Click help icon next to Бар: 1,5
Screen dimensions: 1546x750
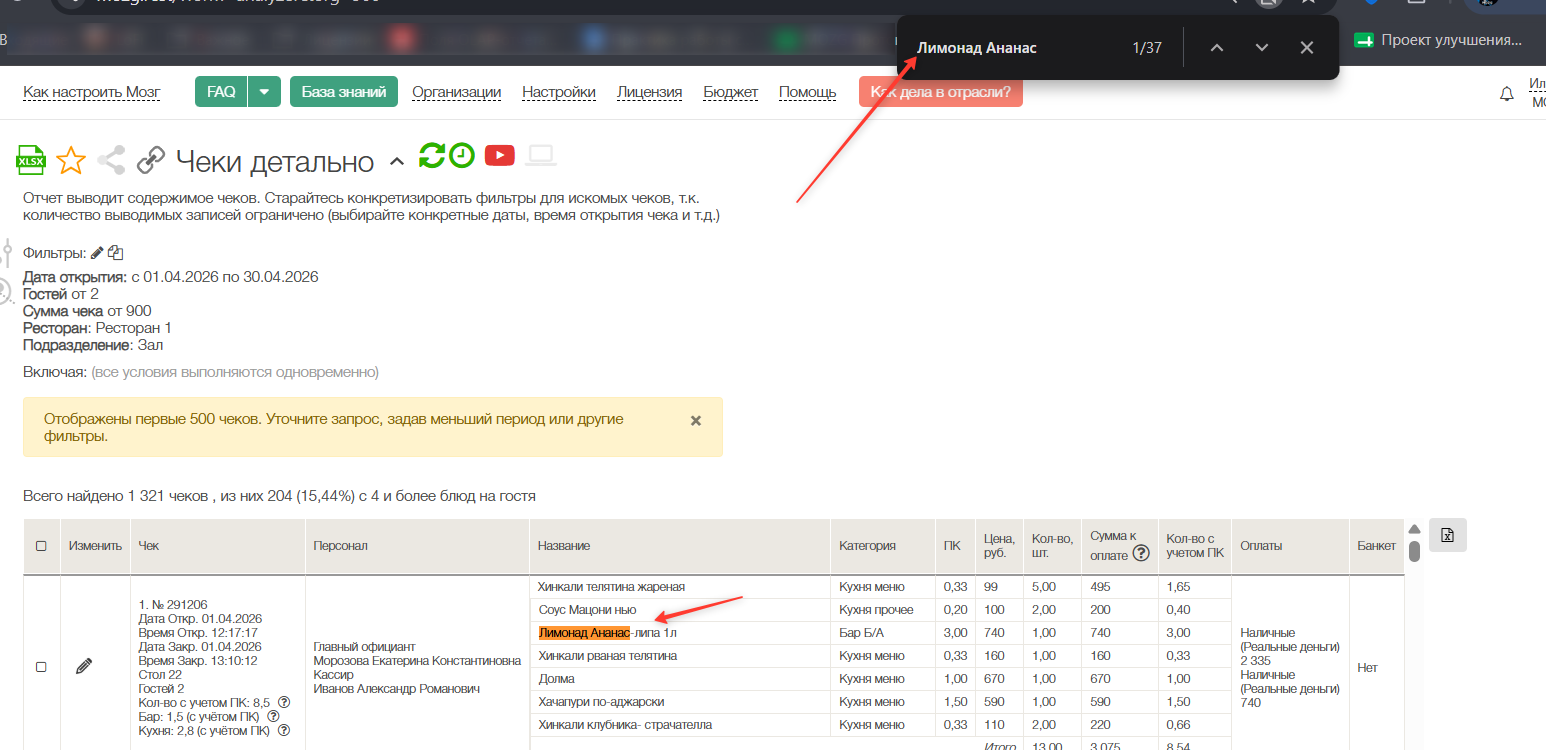point(273,717)
